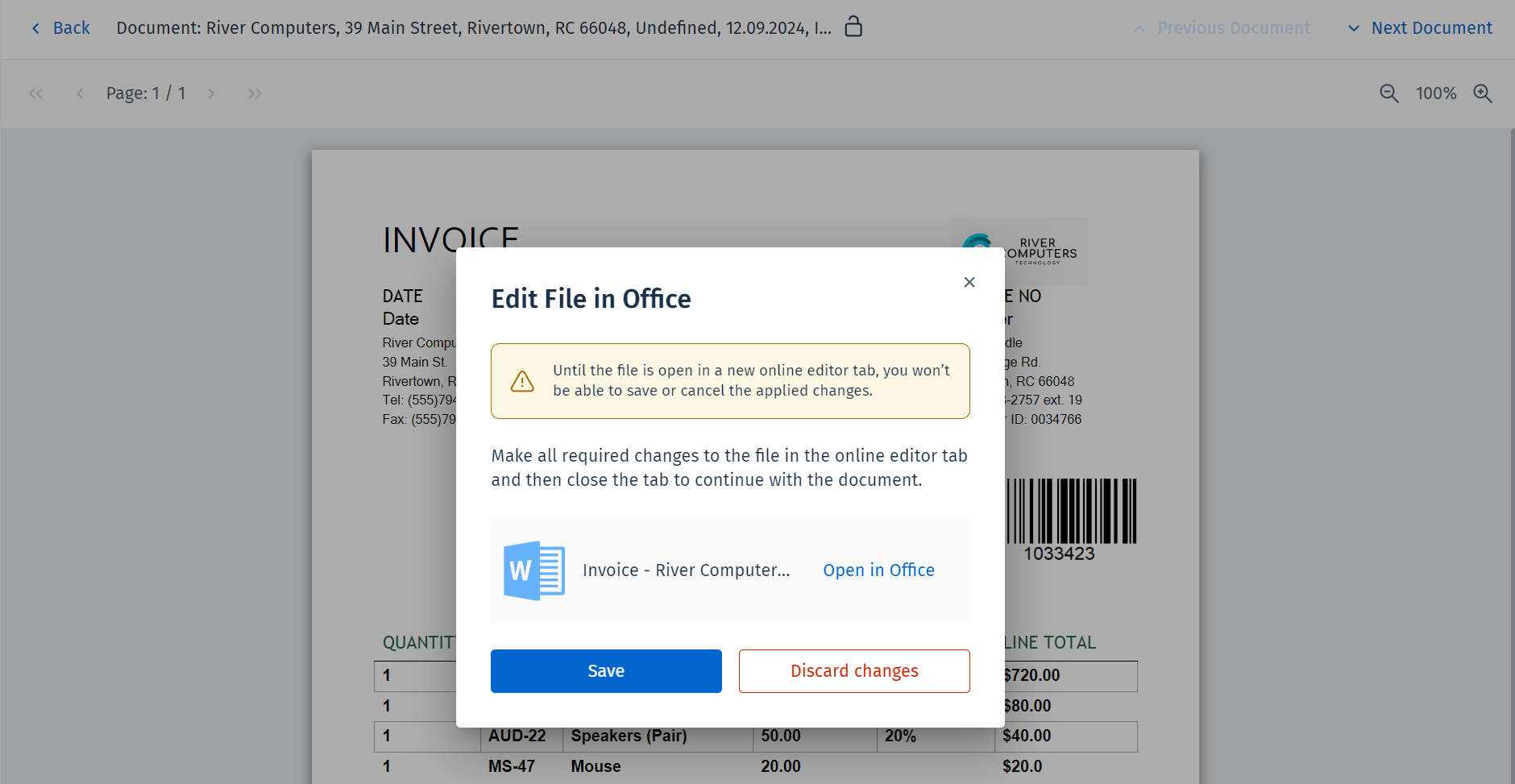The width and height of the screenshot is (1515, 784).
Task: Click the 100% zoom level indicator
Action: (x=1436, y=93)
